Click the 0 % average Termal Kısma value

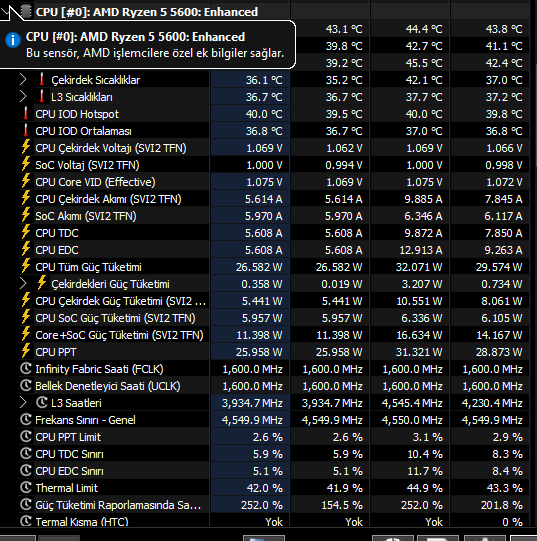(x=512, y=522)
